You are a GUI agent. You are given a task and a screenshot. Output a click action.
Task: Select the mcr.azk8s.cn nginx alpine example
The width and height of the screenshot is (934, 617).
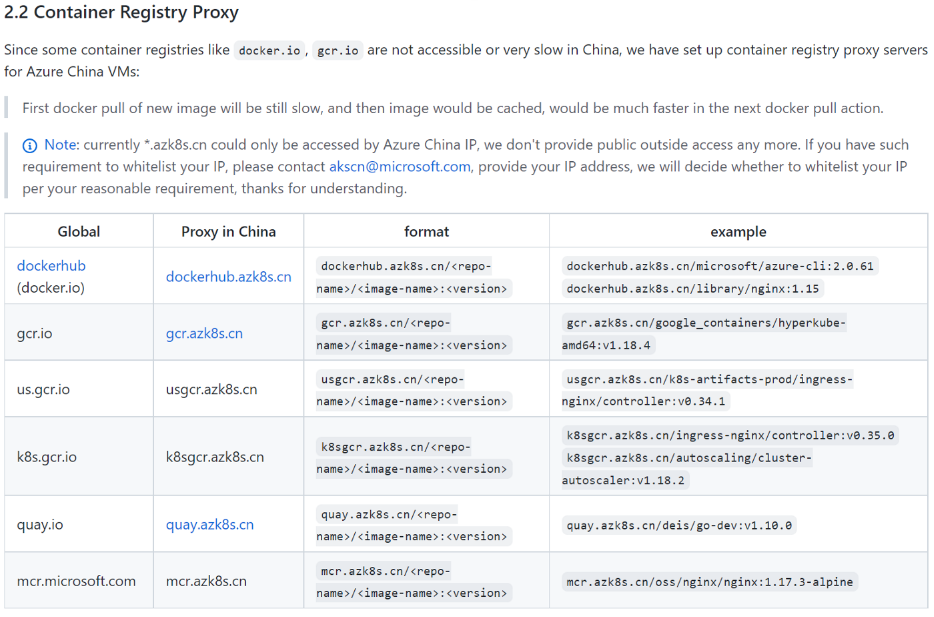pyautogui.click(x=710, y=582)
